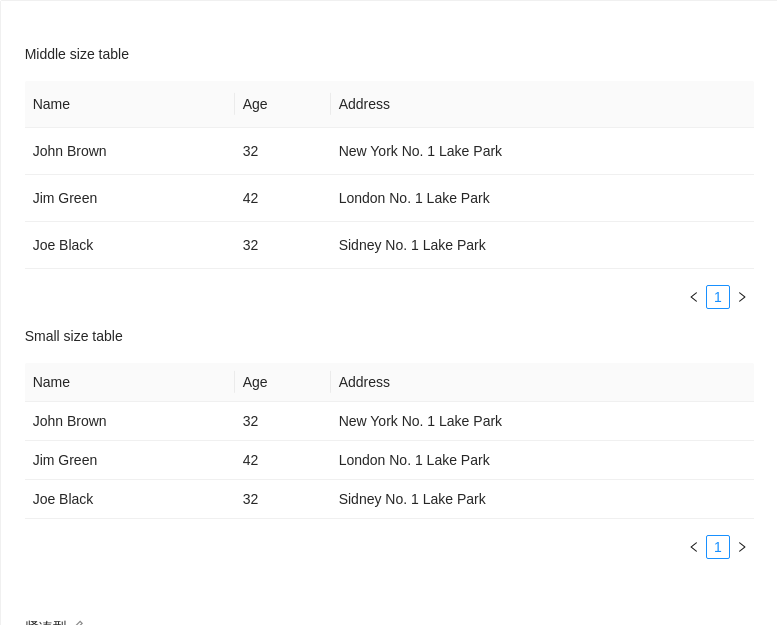
Task: Click the Middle size table heading
Action: 77,54
